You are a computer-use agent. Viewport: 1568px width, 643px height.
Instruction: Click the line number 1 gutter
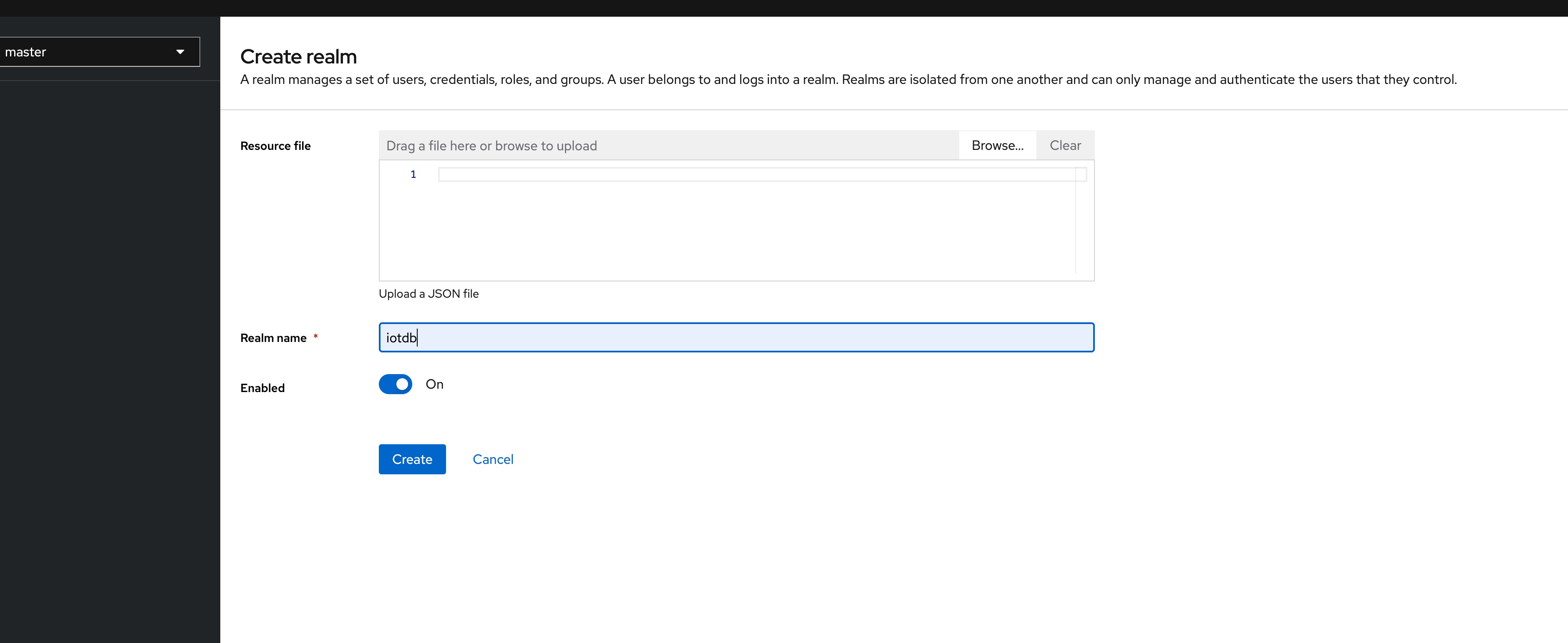413,175
